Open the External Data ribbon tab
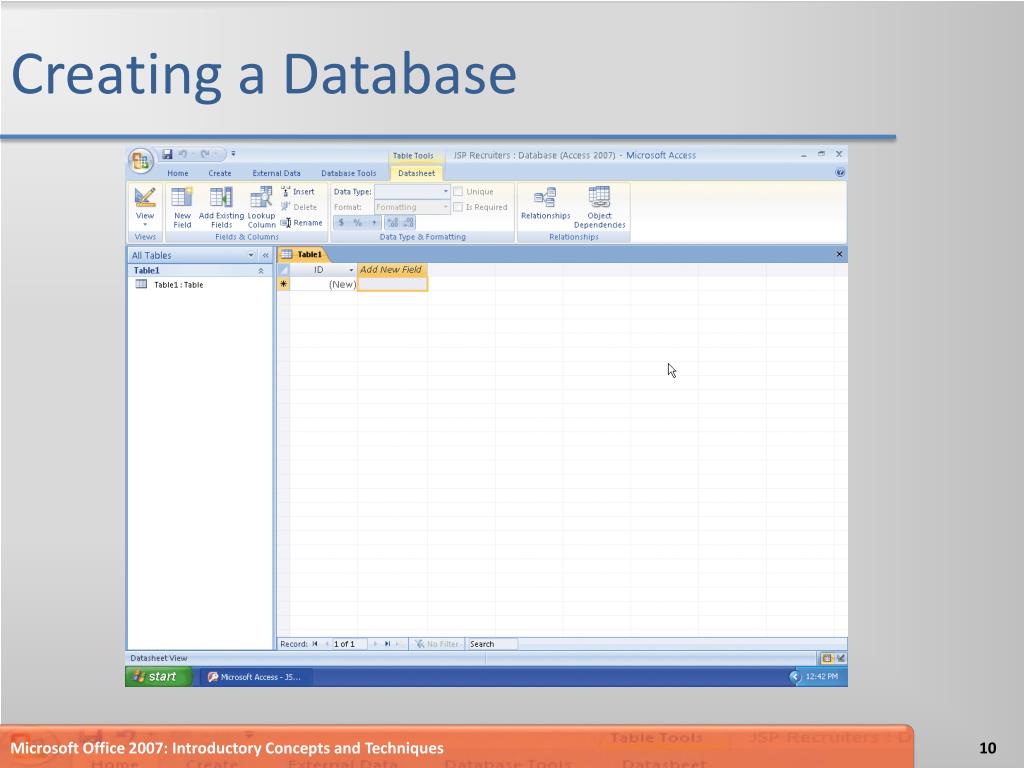This screenshot has height=768, width=1024. click(276, 173)
